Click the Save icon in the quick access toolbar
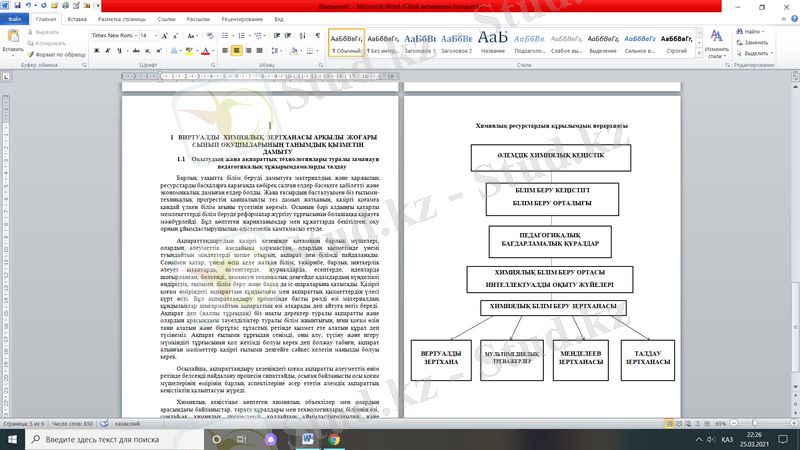This screenshot has width=800, height=450. pos(19,5)
